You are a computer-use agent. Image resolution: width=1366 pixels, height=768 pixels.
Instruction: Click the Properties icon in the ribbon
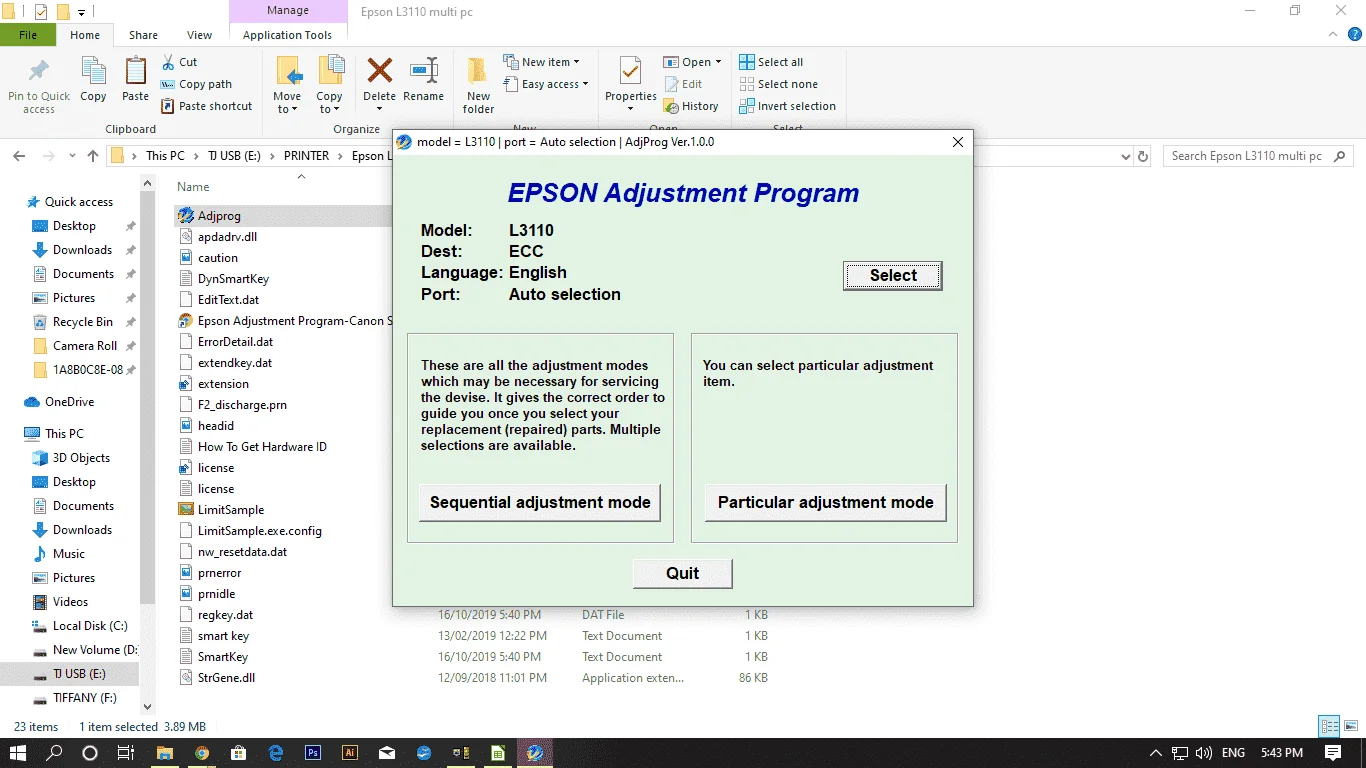click(631, 71)
